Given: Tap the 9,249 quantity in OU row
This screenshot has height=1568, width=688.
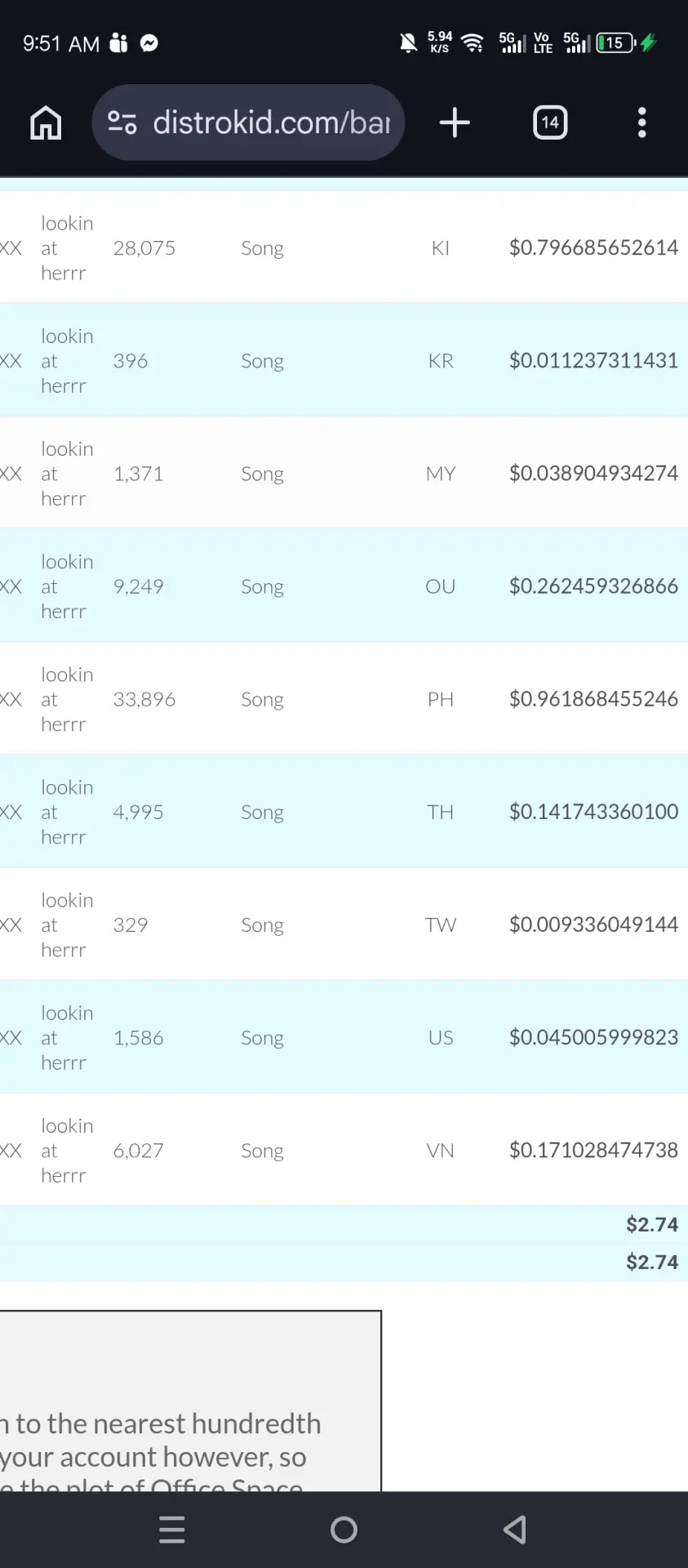Looking at the screenshot, I should tap(138, 586).
